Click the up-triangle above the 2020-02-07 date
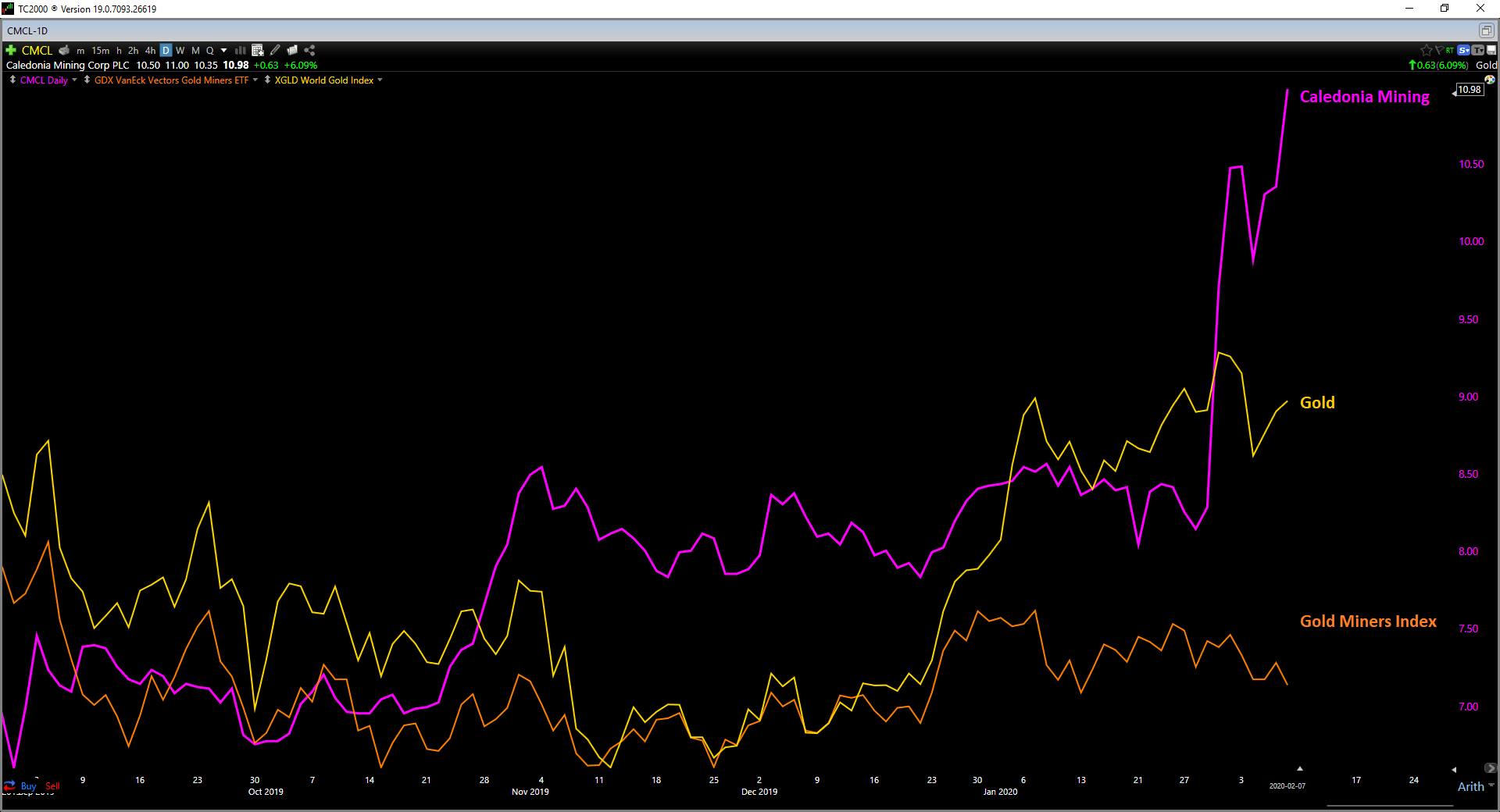 (x=1300, y=769)
